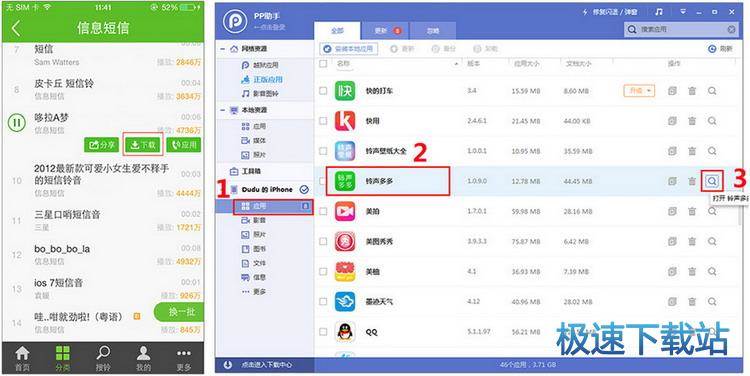
Task: Click the magnifier icon in the 快的打车 row
Action: [x=712, y=91]
